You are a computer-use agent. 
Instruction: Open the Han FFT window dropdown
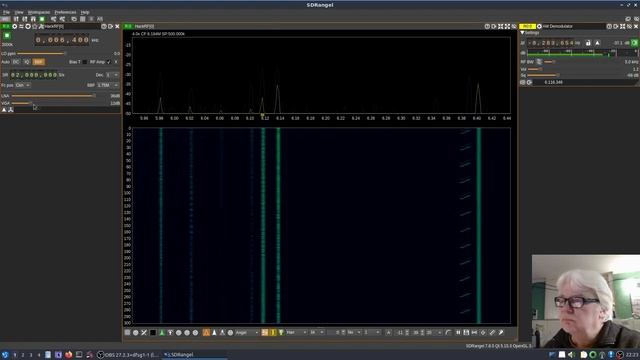pos(296,333)
